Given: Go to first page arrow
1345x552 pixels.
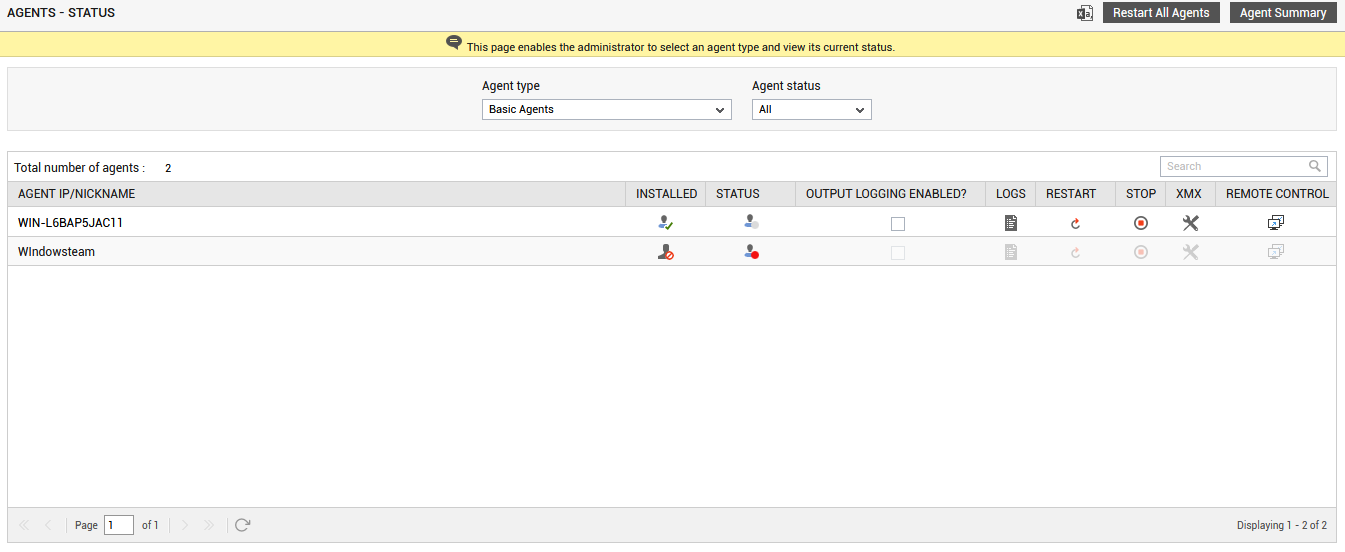Looking at the screenshot, I should point(25,525).
